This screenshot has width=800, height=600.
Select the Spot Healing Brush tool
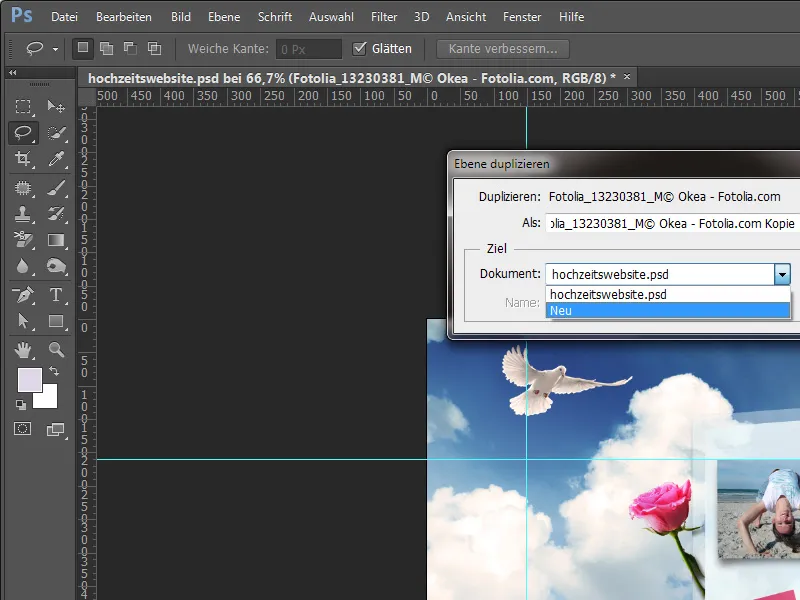[x=22, y=188]
